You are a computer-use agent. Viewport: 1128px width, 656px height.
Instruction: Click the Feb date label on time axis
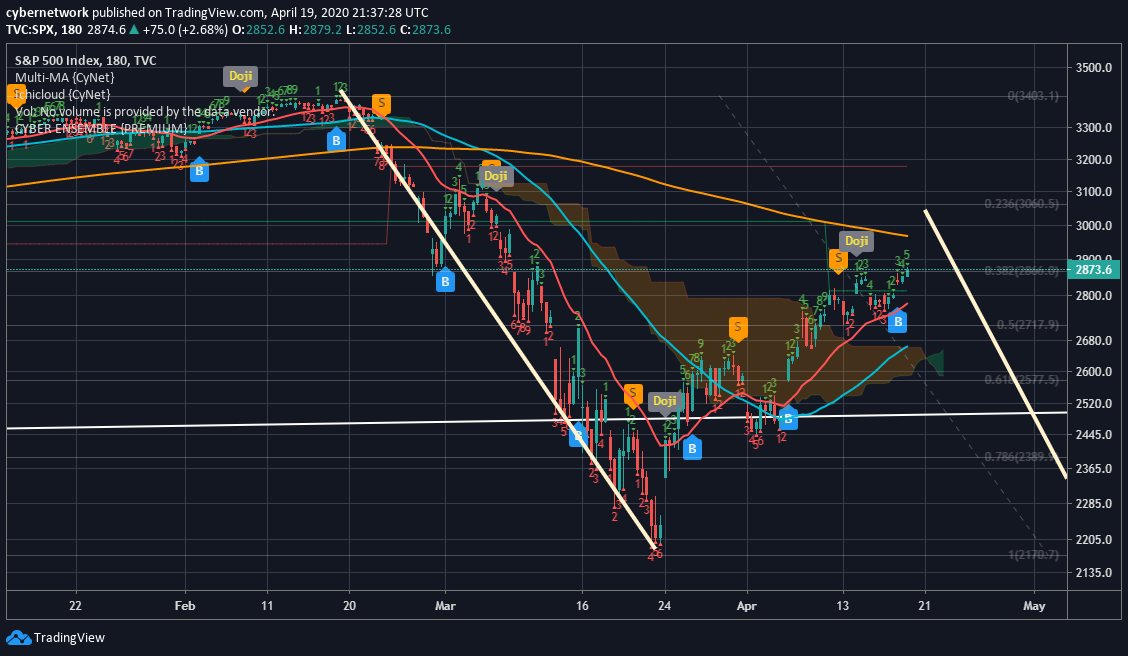click(x=185, y=606)
